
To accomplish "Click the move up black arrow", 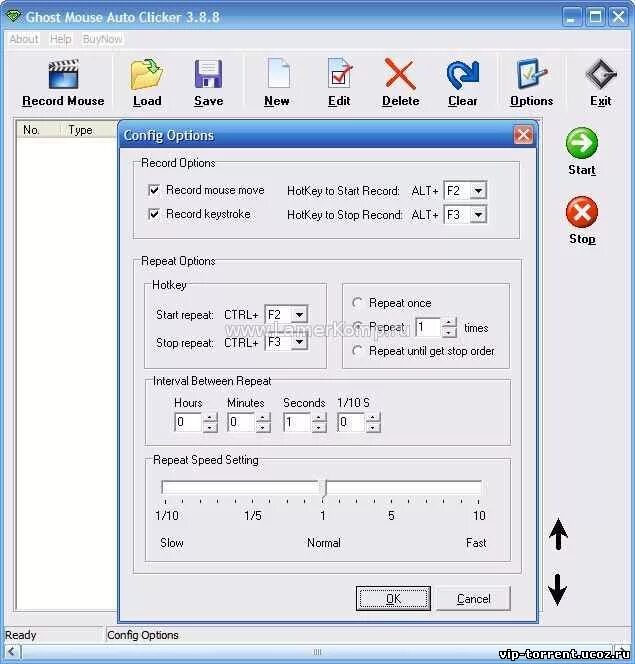I will pos(558,534).
